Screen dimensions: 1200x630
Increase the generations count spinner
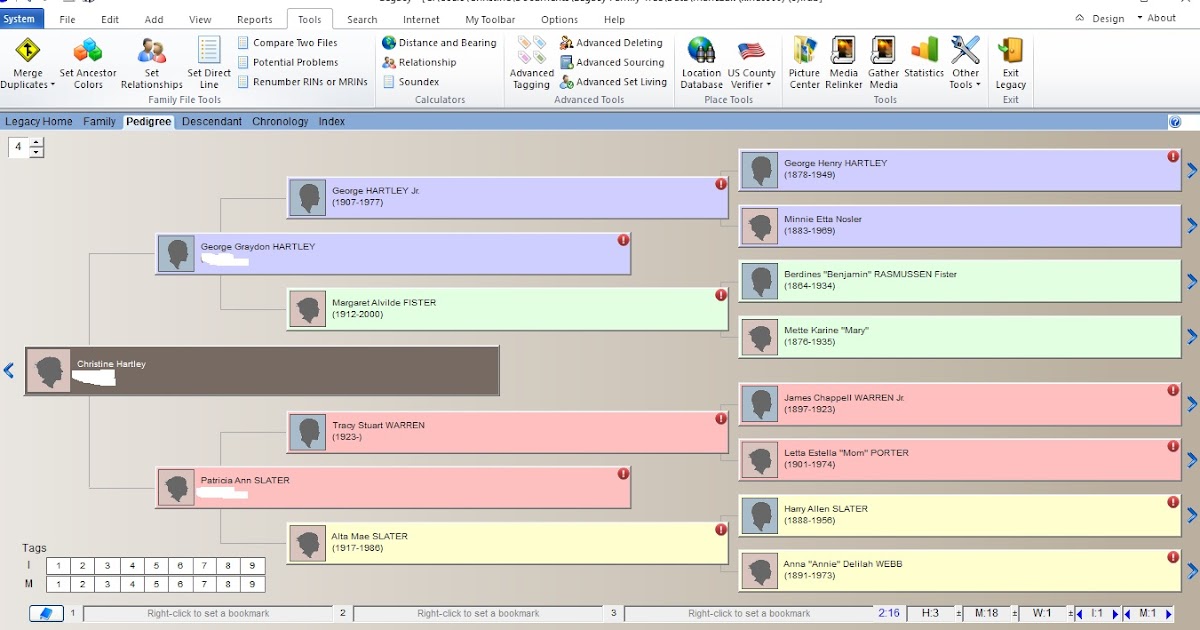(x=37, y=142)
